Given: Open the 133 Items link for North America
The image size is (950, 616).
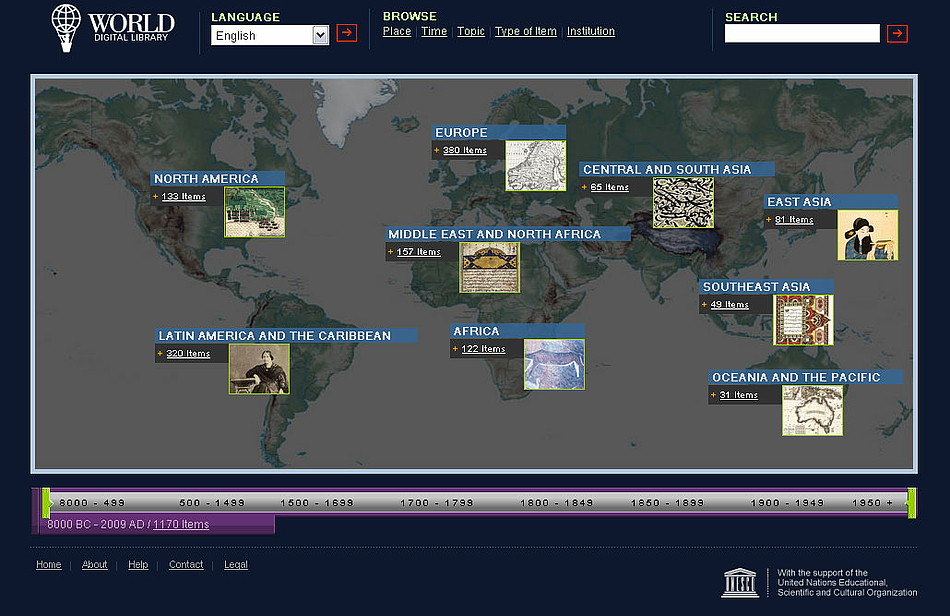Looking at the screenshot, I should pyautogui.click(x=184, y=196).
